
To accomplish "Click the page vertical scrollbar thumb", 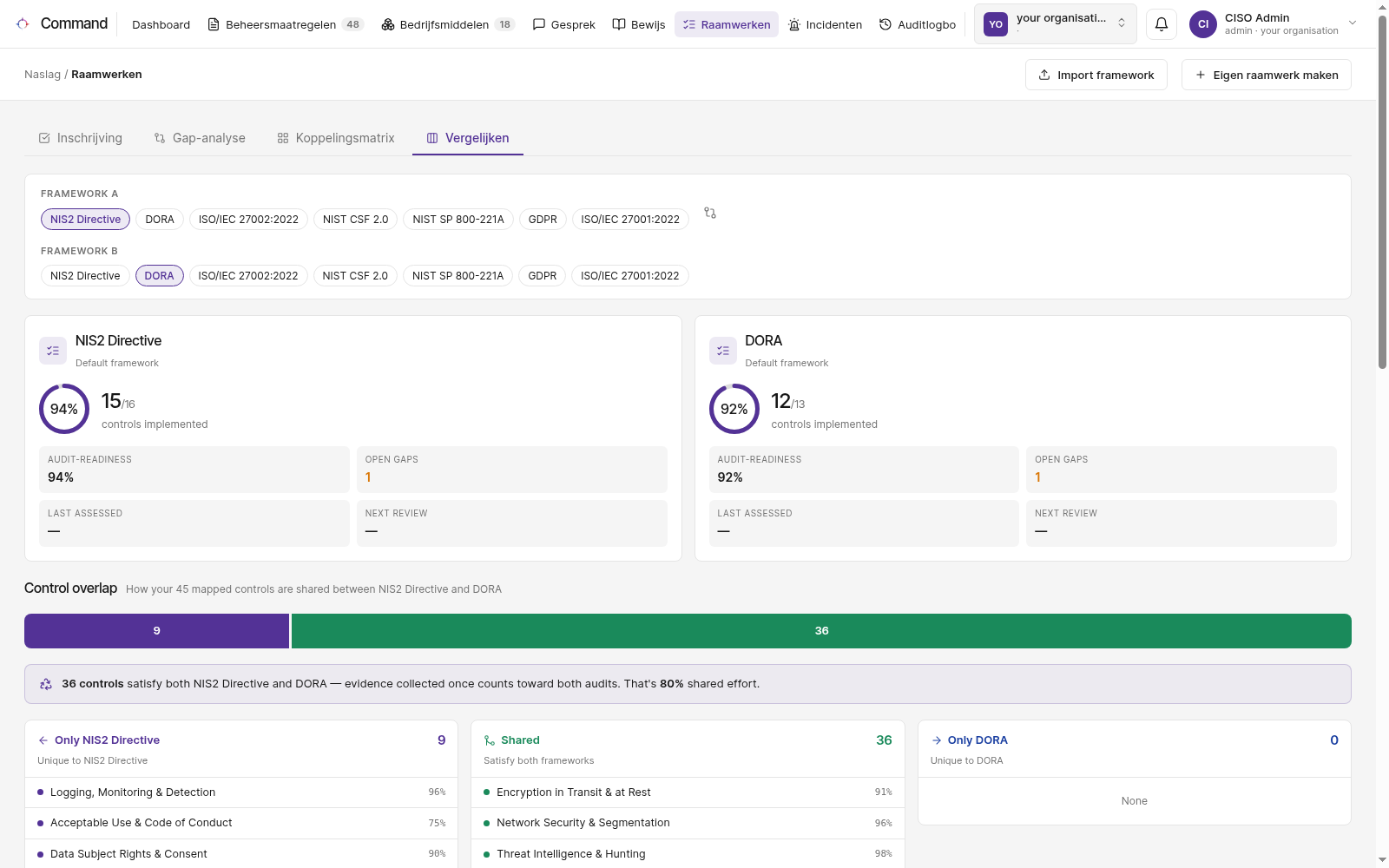I will (1382, 193).
